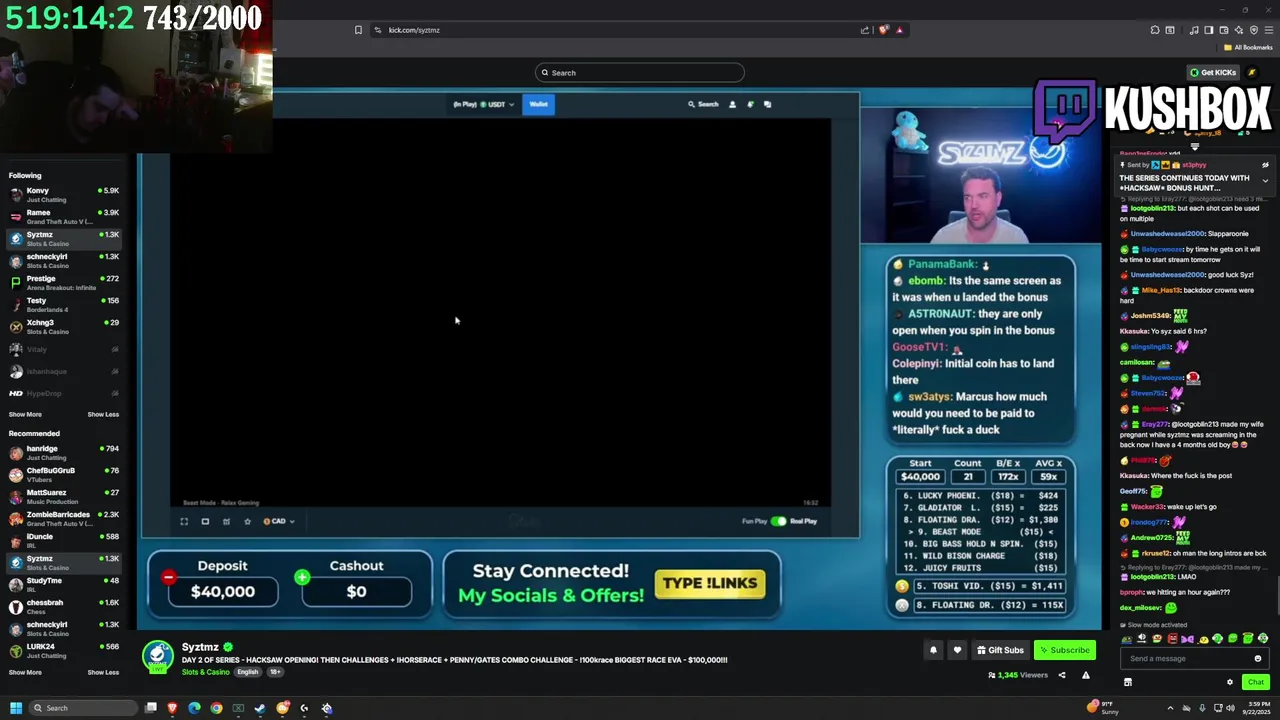Viewport: 1280px width, 720px height.
Task: Open Xchng3 channel in sidebar
Action: point(63,326)
